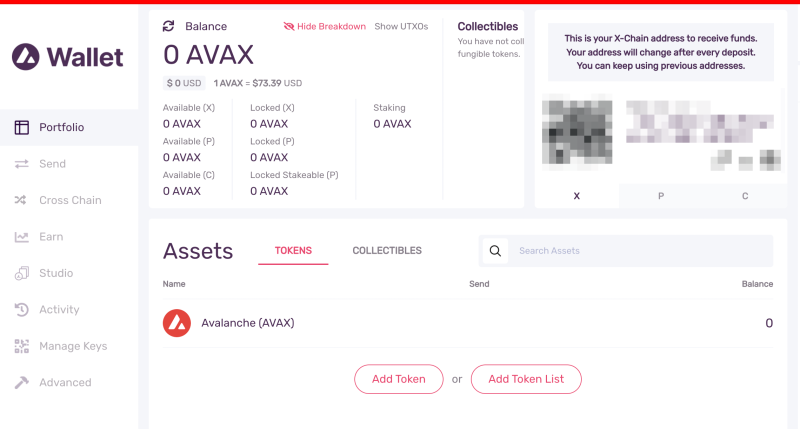Switch address to the P chain tab
This screenshot has width=800, height=429.
[x=661, y=196]
